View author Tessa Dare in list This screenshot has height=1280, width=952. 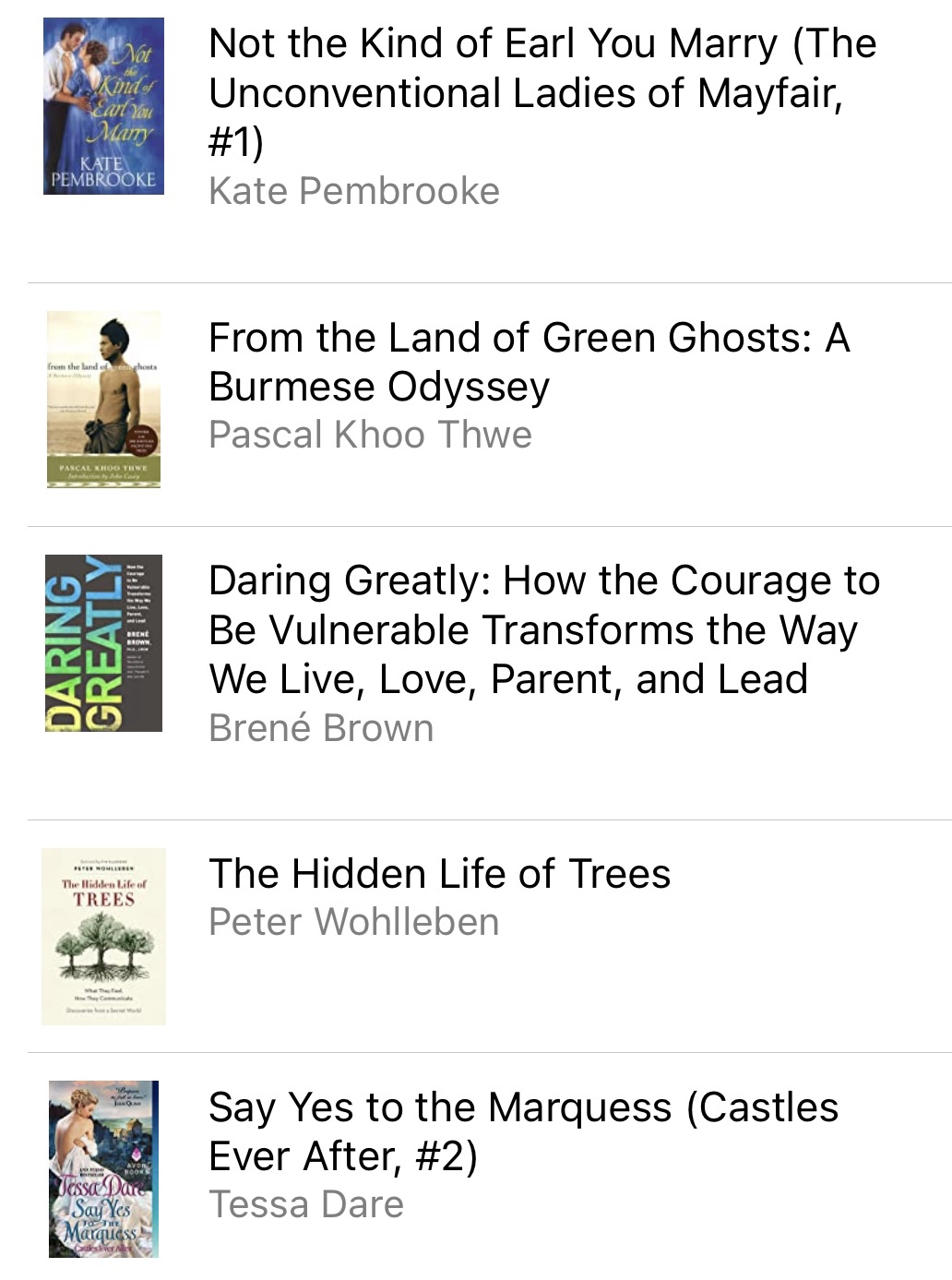[x=306, y=1204]
